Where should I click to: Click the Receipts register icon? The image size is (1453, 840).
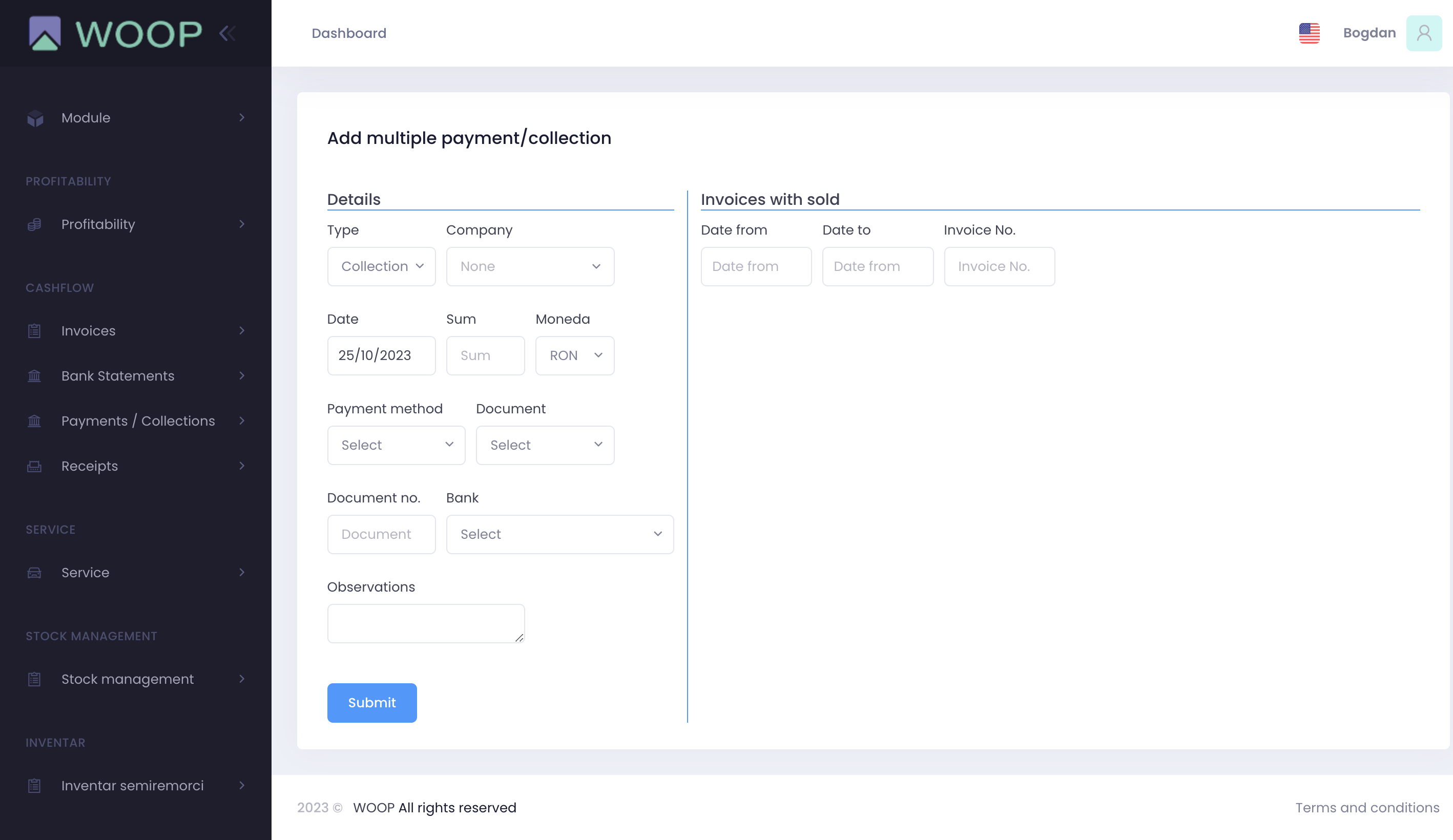[x=35, y=467]
